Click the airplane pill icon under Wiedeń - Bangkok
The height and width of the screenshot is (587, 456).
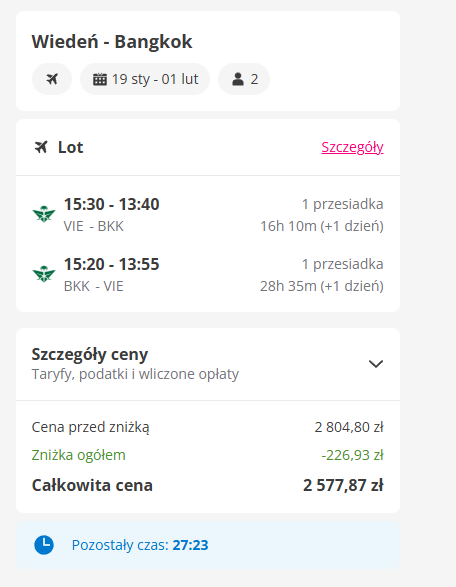point(52,79)
